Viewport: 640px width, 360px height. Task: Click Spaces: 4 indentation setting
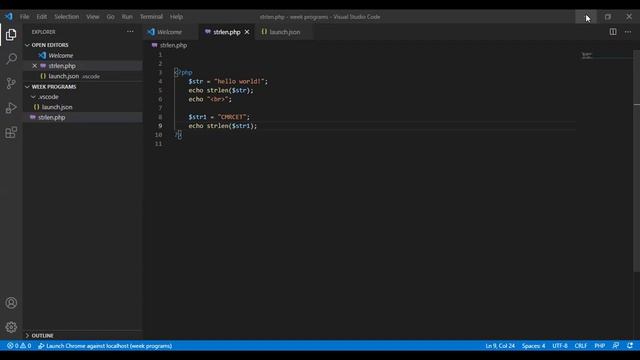click(533, 346)
